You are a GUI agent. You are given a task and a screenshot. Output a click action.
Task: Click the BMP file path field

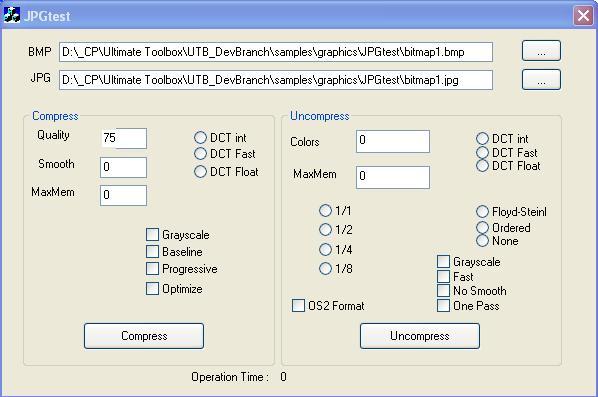tap(276, 52)
